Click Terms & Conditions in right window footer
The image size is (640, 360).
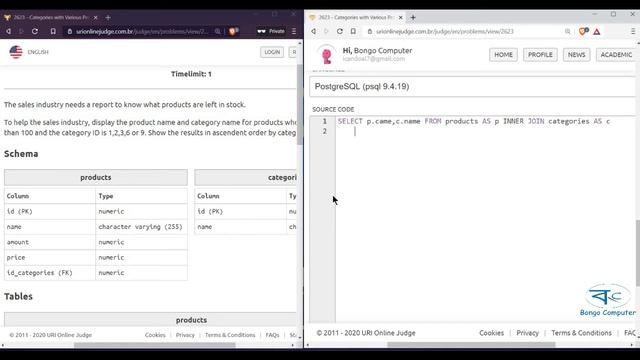click(x=581, y=333)
